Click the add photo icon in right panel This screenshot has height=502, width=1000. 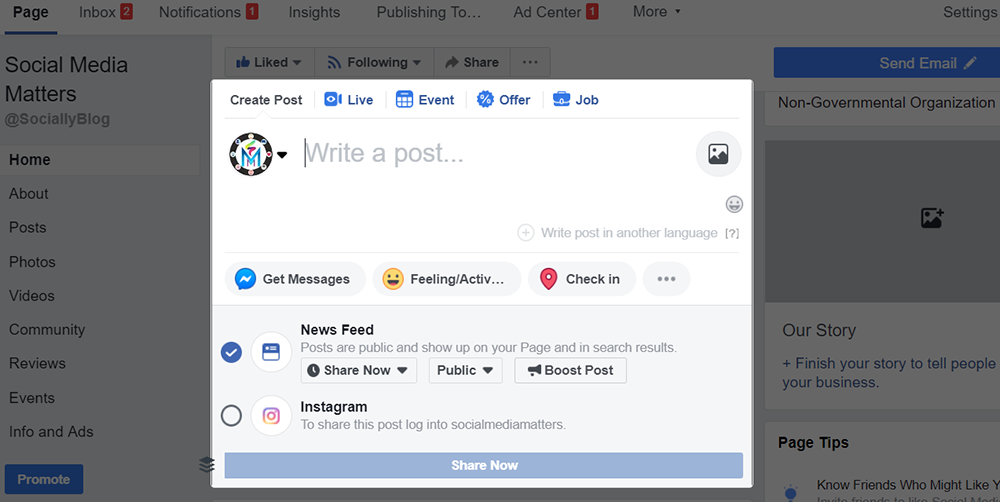click(932, 218)
